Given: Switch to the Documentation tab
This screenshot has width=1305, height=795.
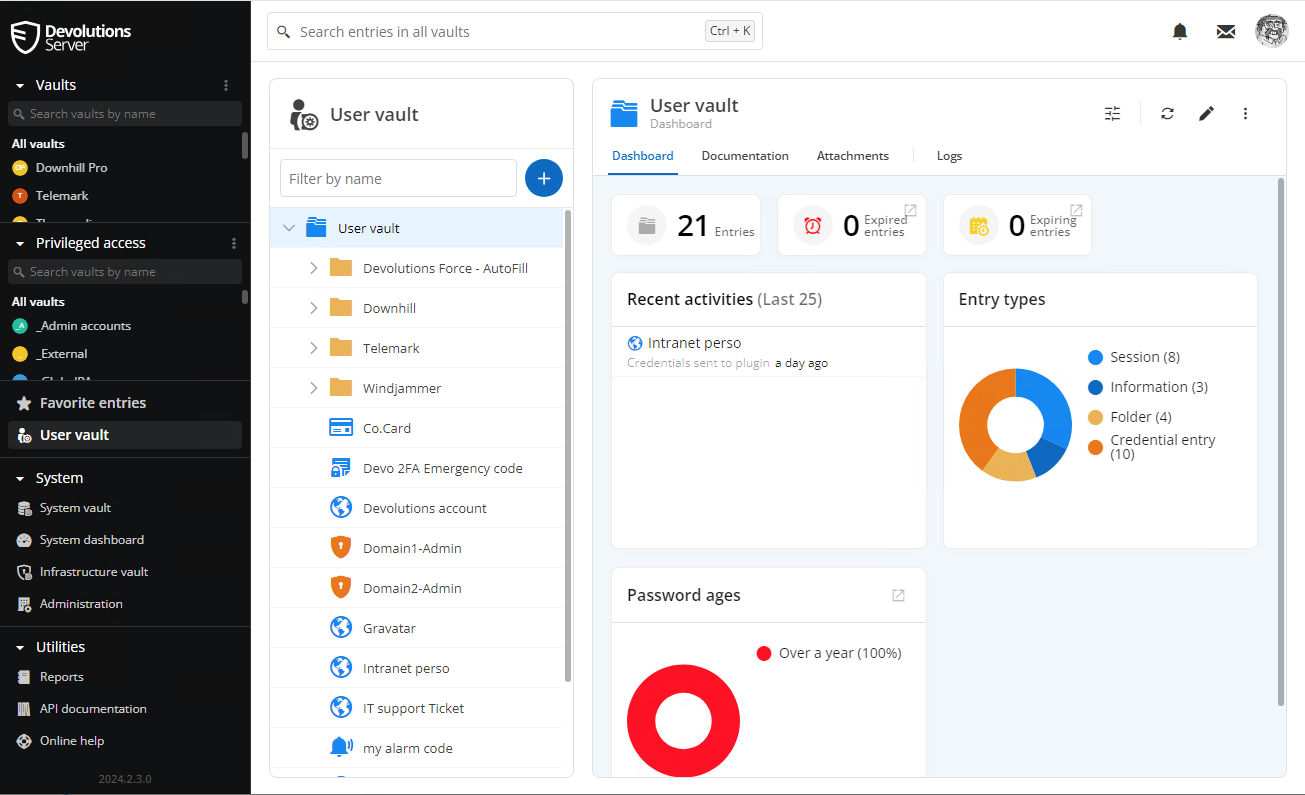Looking at the screenshot, I should (x=745, y=156).
